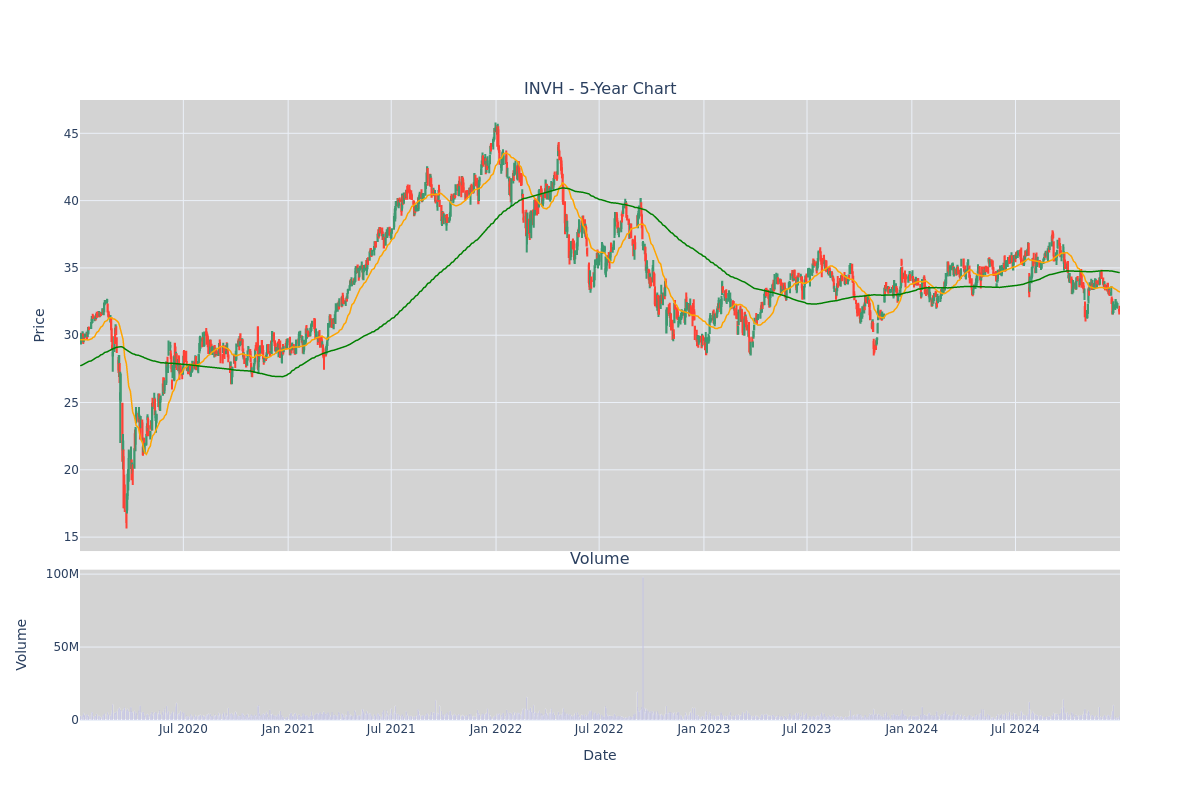The image size is (1200, 800).
Task: Click volume tick label 100M
Action: coord(62,574)
